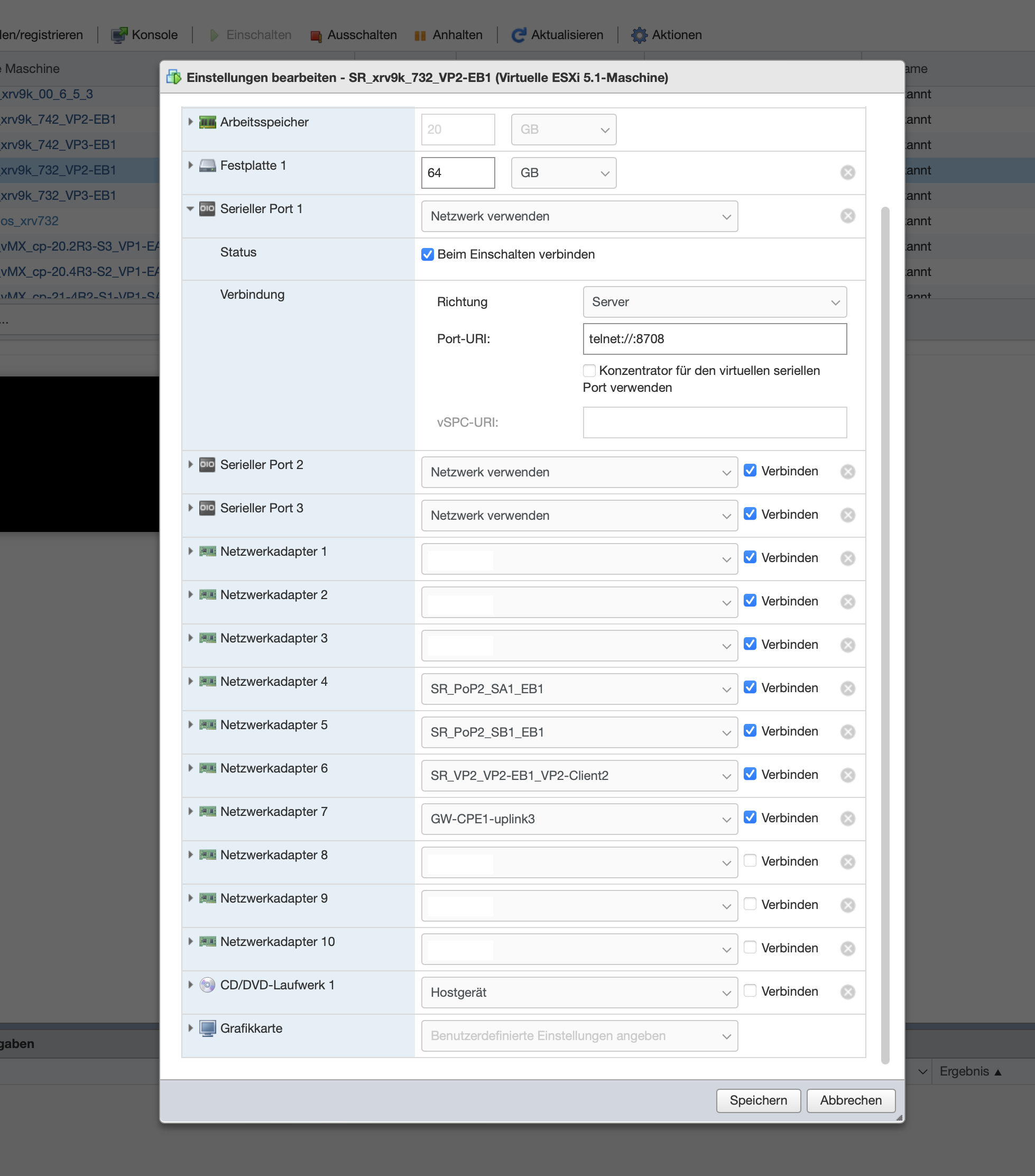Select xrv9k_742_VP3-EB1 in the VM list
Screen dimensions: 1035x1176
point(58,145)
